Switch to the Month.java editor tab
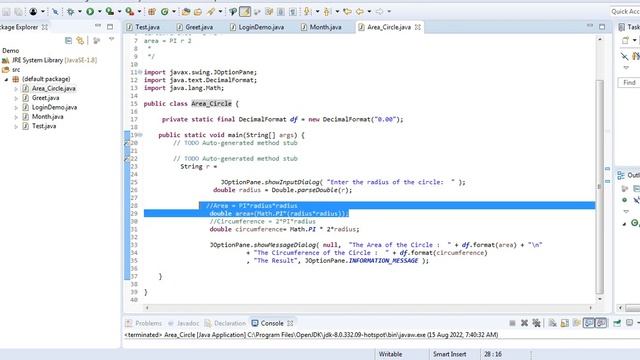640x360 pixels. [x=321, y=27]
